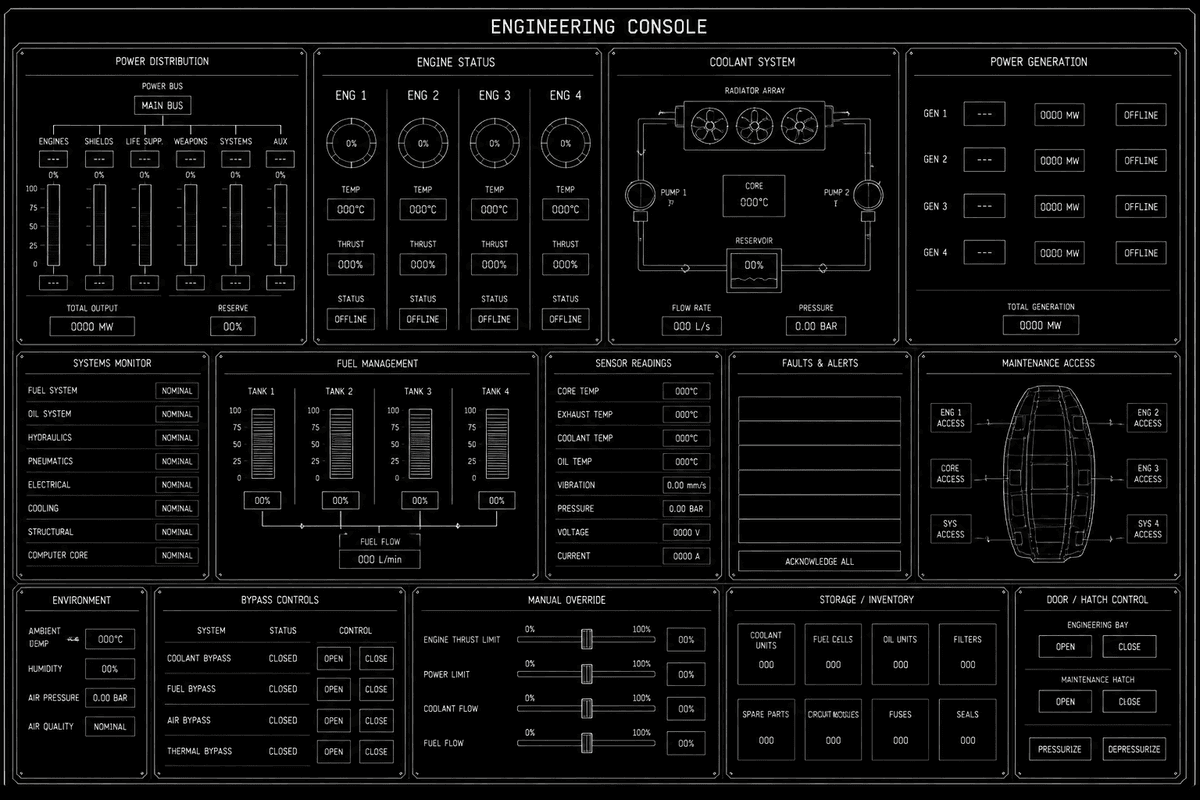Click the Air Quality NOMINAL field
The height and width of the screenshot is (800, 1200).
(110, 727)
